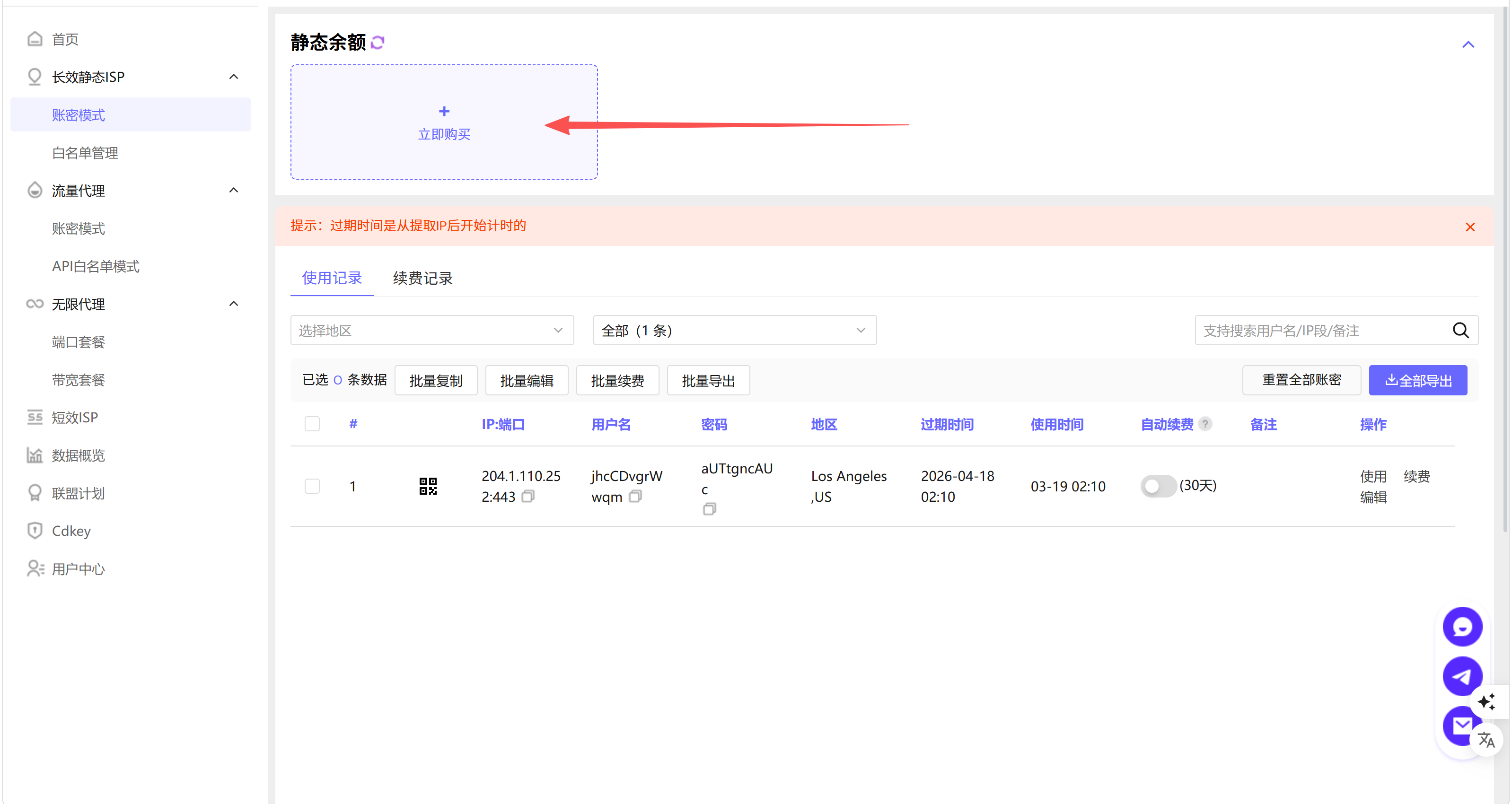Select the checkbox for row 1

[312, 486]
